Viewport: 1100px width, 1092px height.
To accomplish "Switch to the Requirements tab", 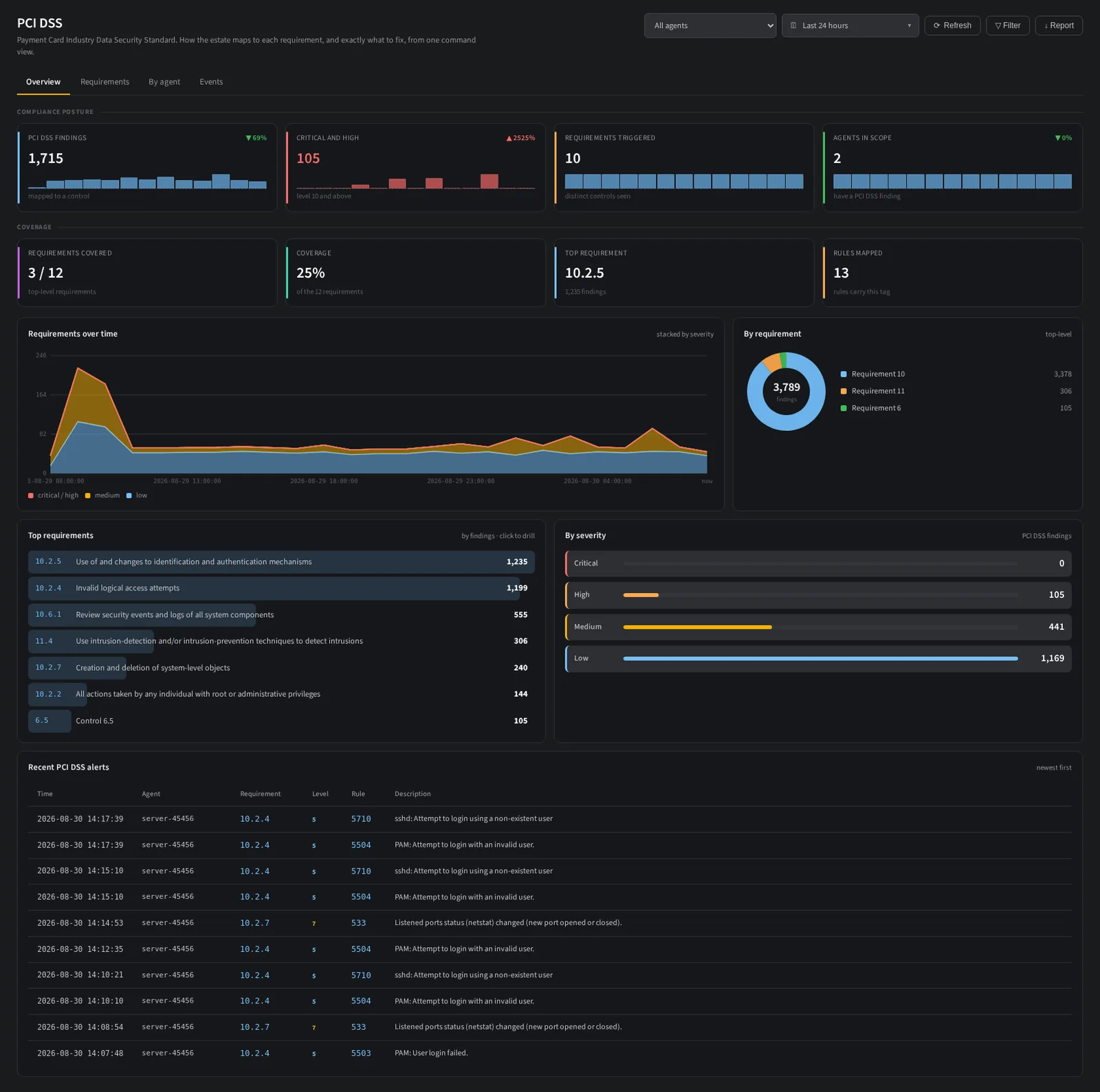I will point(104,82).
